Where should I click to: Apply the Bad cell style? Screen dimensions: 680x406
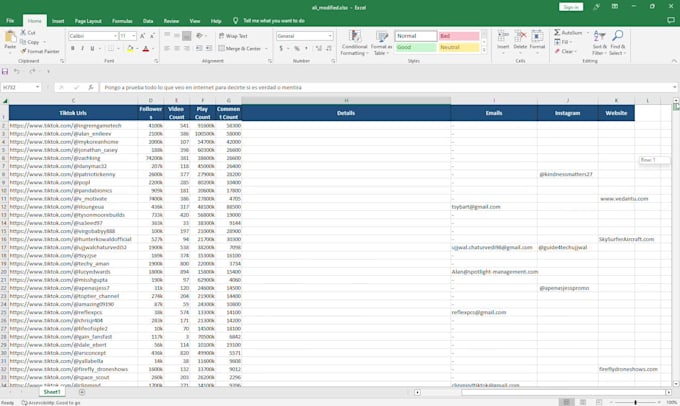tap(459, 36)
